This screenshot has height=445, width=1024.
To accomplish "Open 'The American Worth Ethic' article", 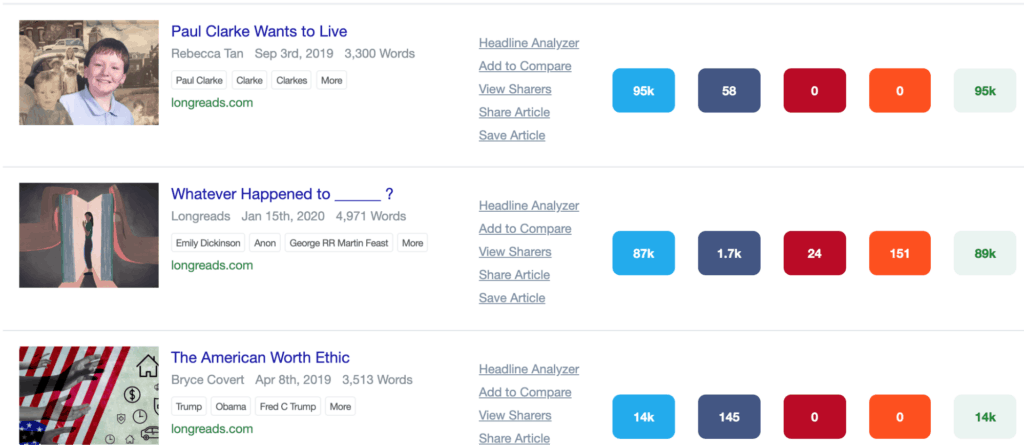I will pos(260,357).
